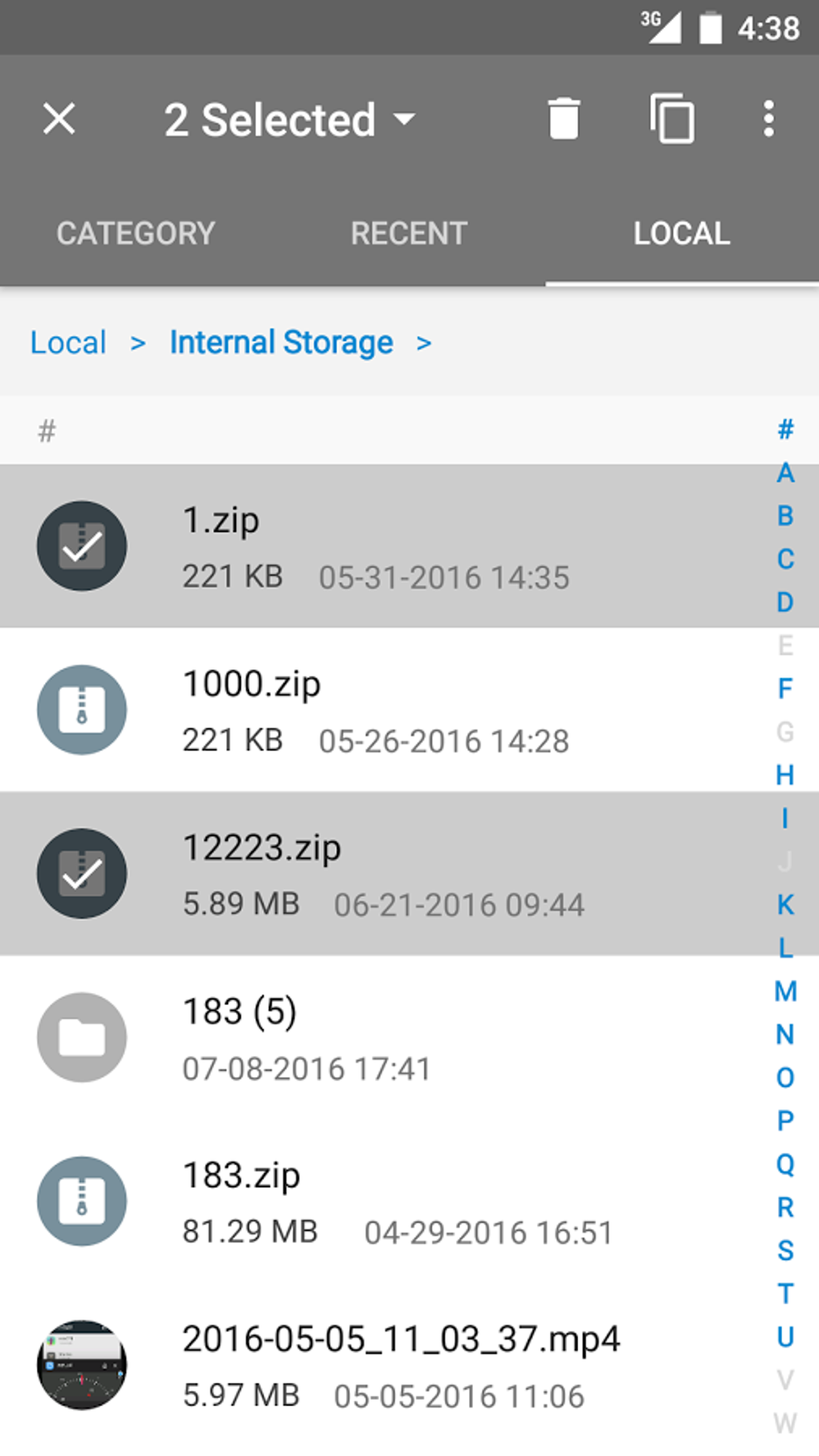Tap the delete trash icon
The image size is (819, 1456).
(564, 119)
